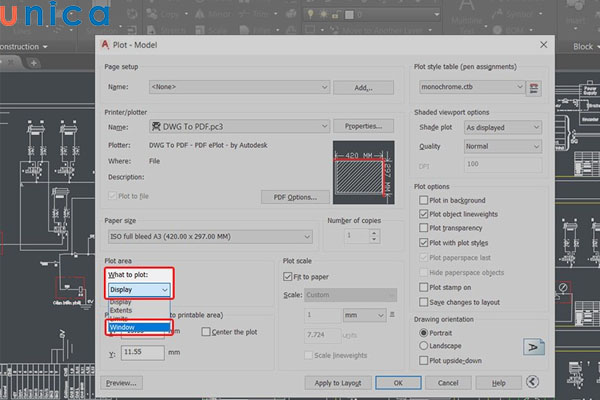The height and width of the screenshot is (400, 600).
Task: Open the Shade plot dropdown
Action: pyautogui.click(x=501, y=128)
